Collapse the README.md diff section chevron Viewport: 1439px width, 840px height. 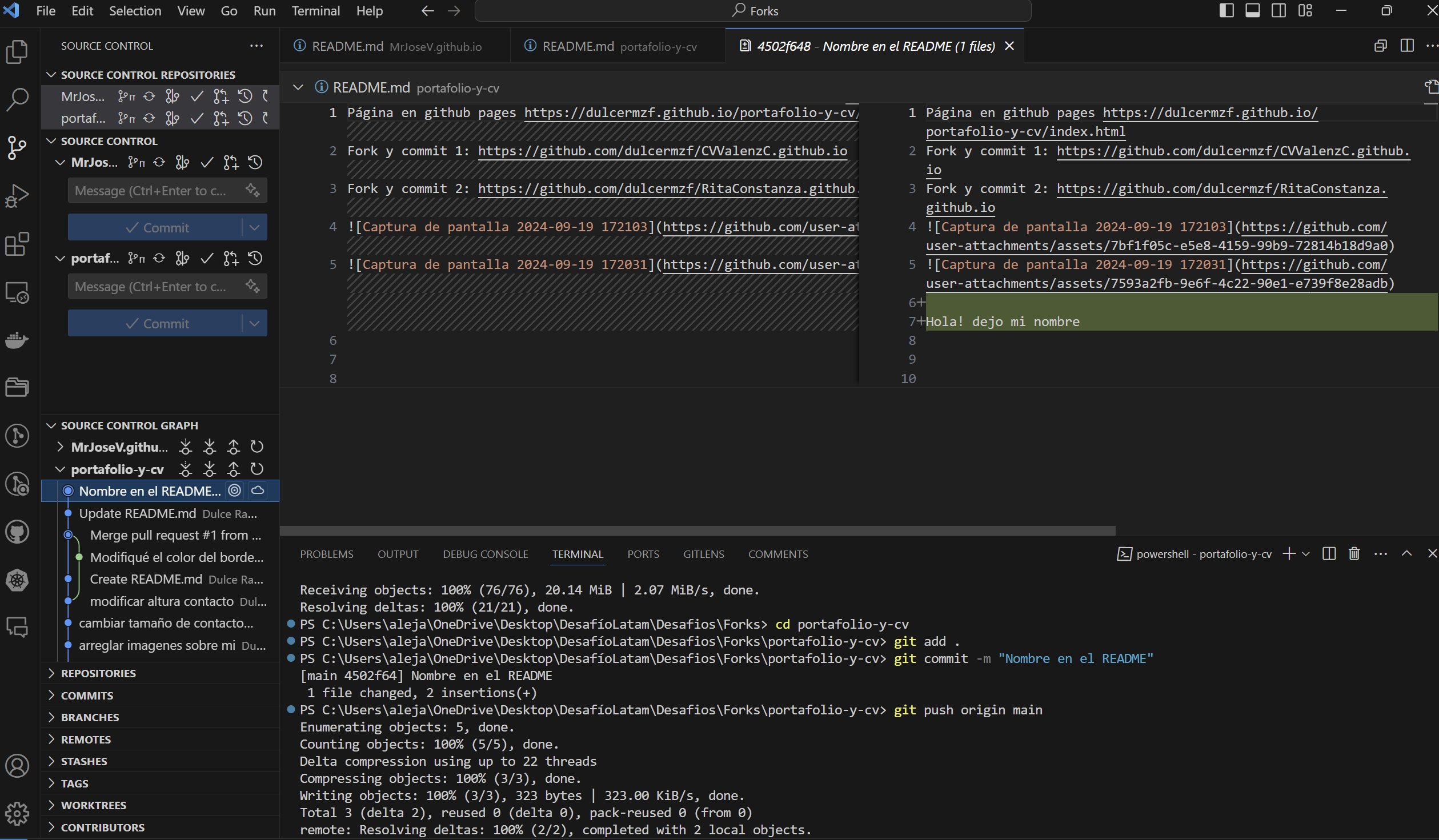[x=298, y=87]
